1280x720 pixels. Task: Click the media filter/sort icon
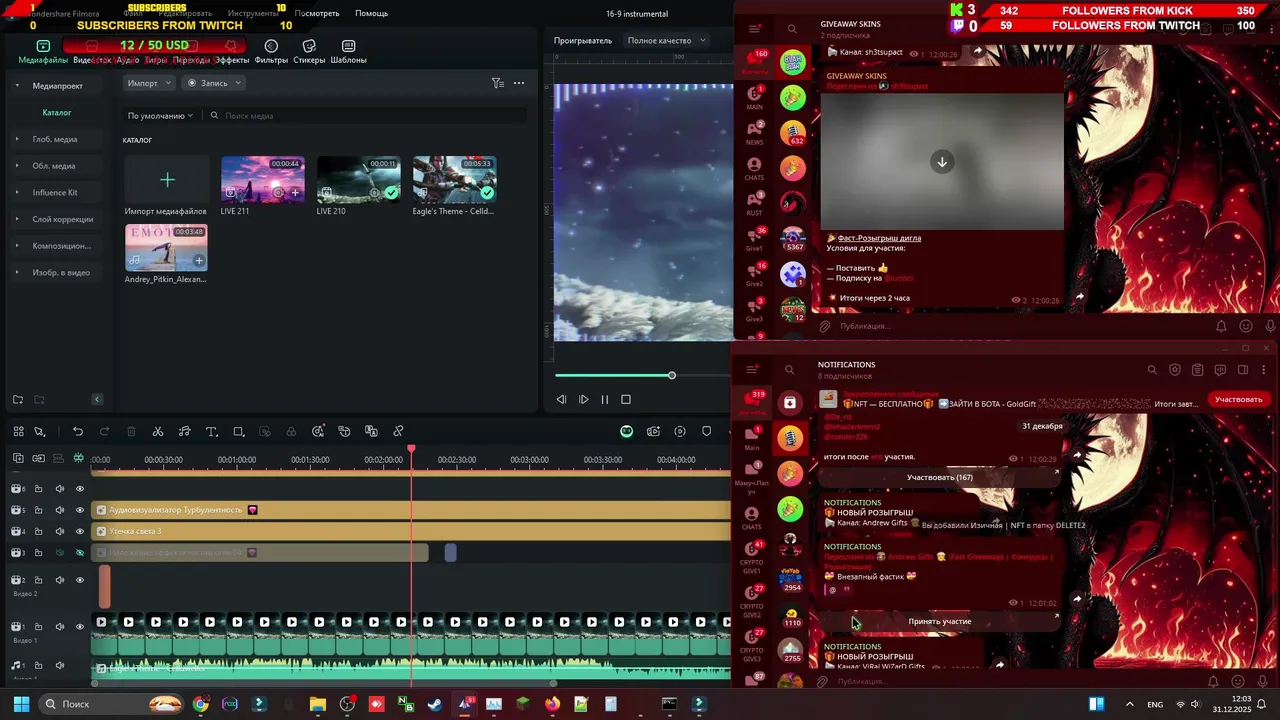pyautogui.click(x=497, y=83)
